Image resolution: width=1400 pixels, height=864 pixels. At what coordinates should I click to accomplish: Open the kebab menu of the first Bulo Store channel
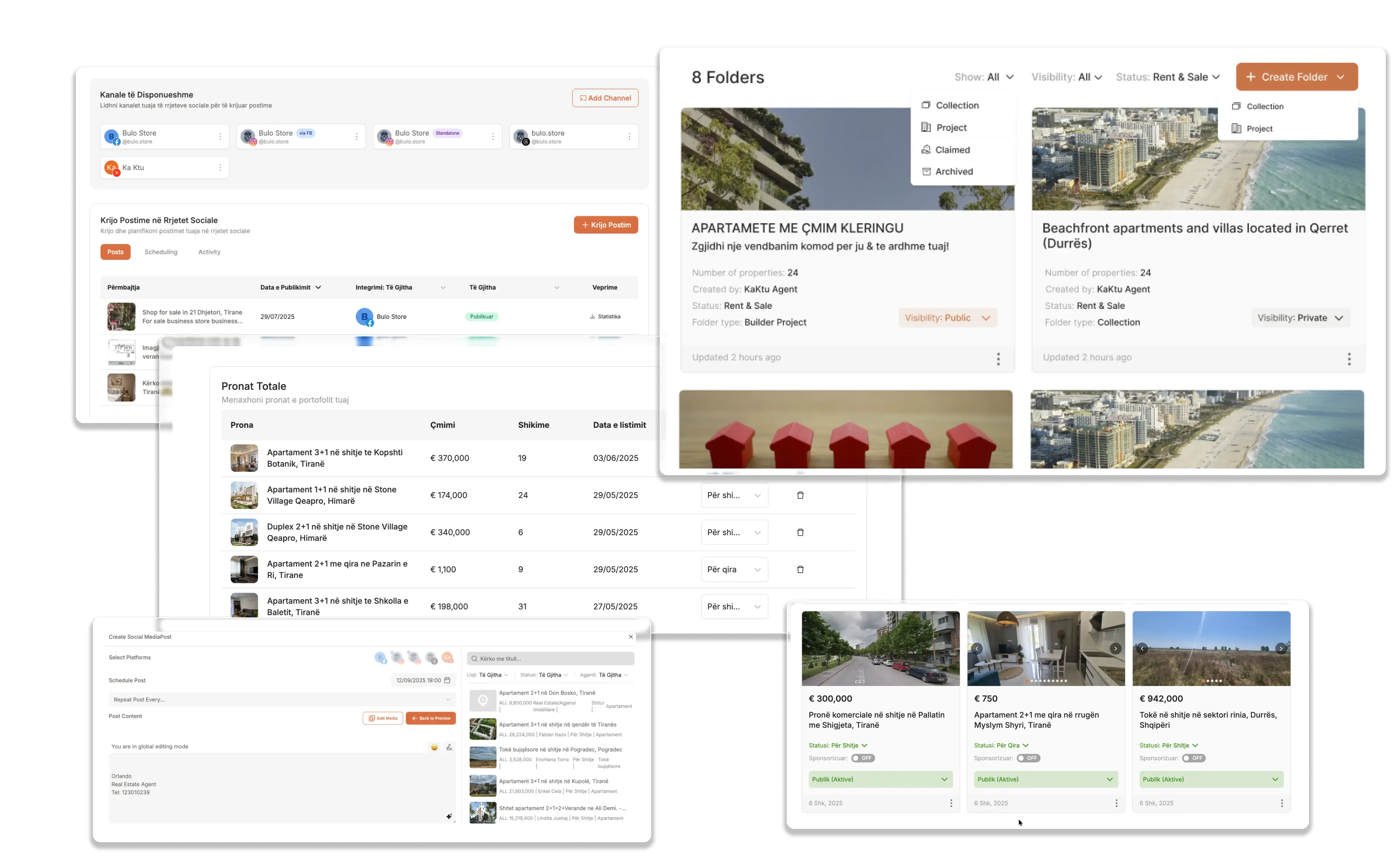[220, 137]
